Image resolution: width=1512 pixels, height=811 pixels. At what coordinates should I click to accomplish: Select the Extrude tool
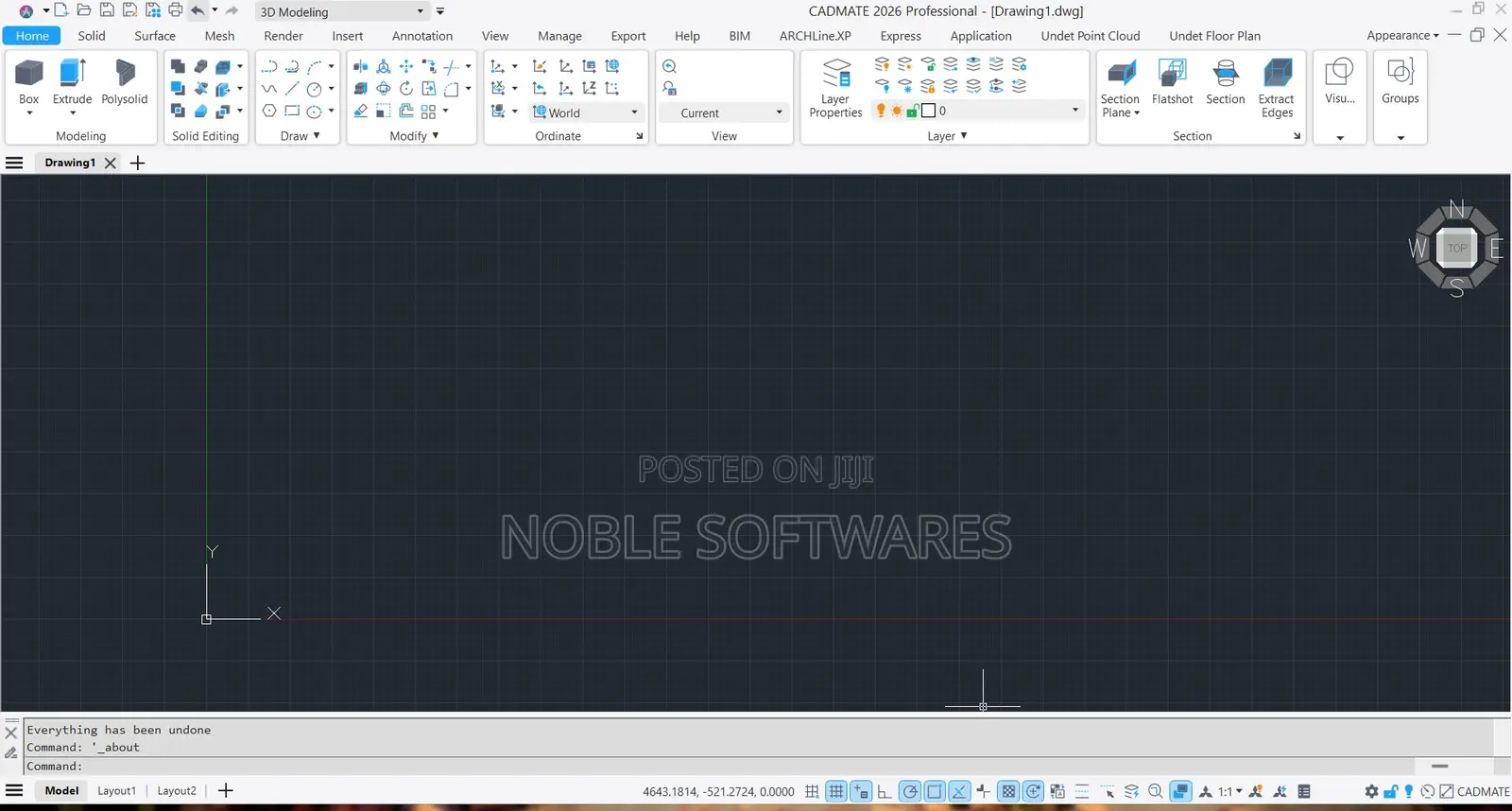point(73,83)
